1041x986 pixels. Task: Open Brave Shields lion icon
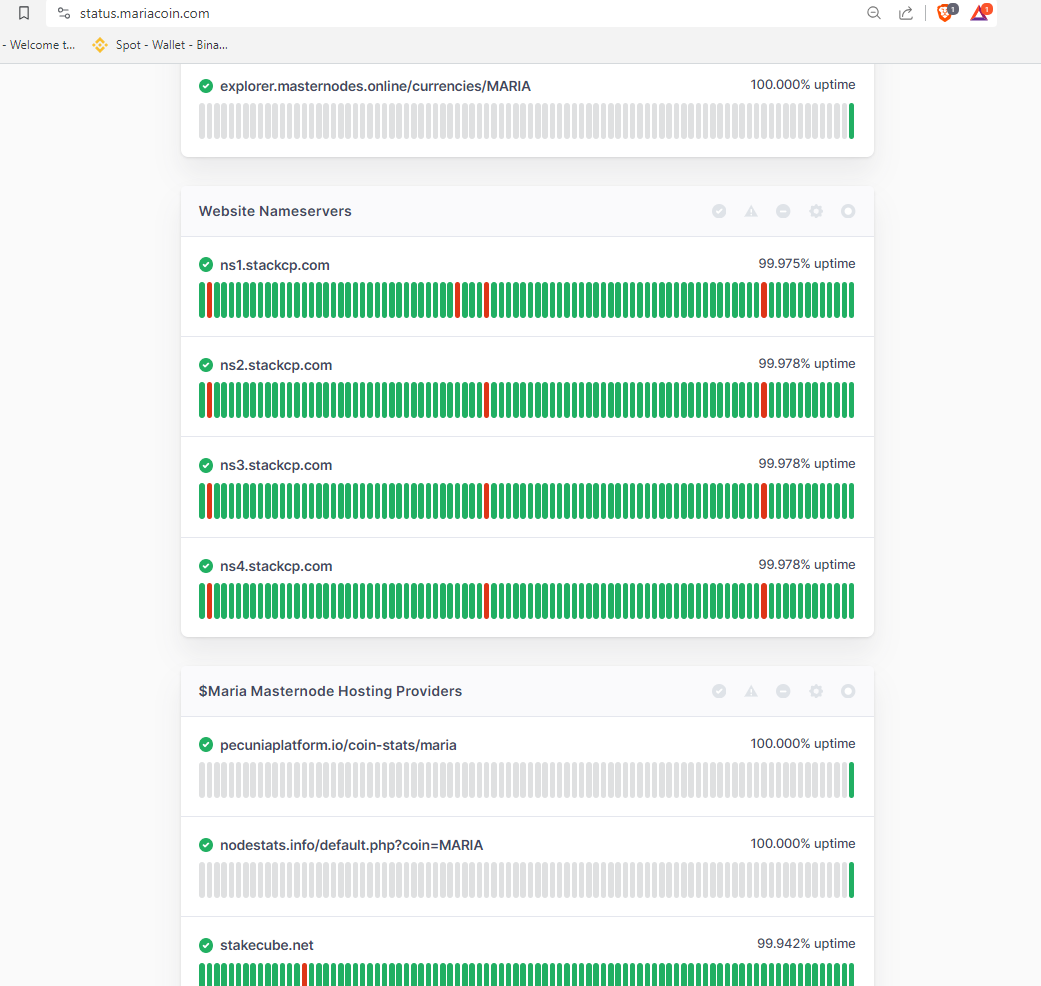coord(946,13)
